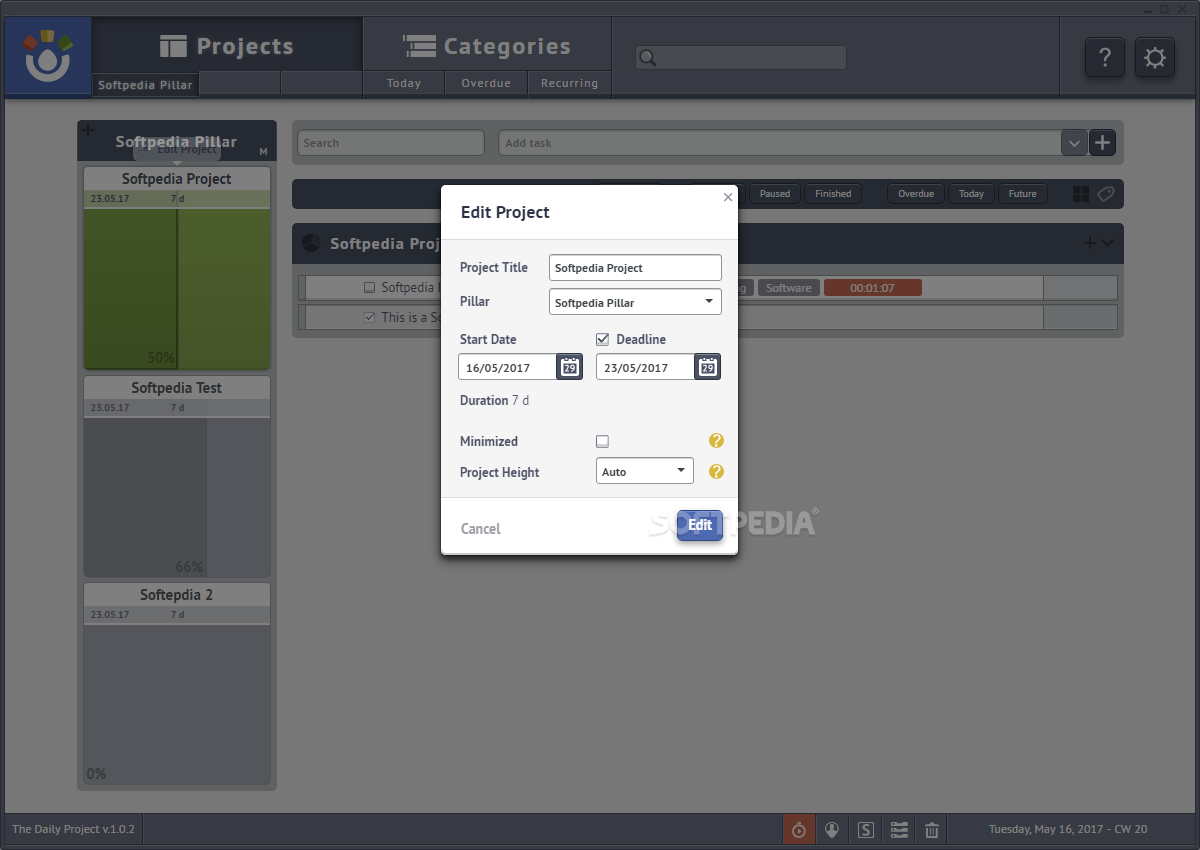Click the task Search field
The width and height of the screenshot is (1200, 850).
pos(391,143)
